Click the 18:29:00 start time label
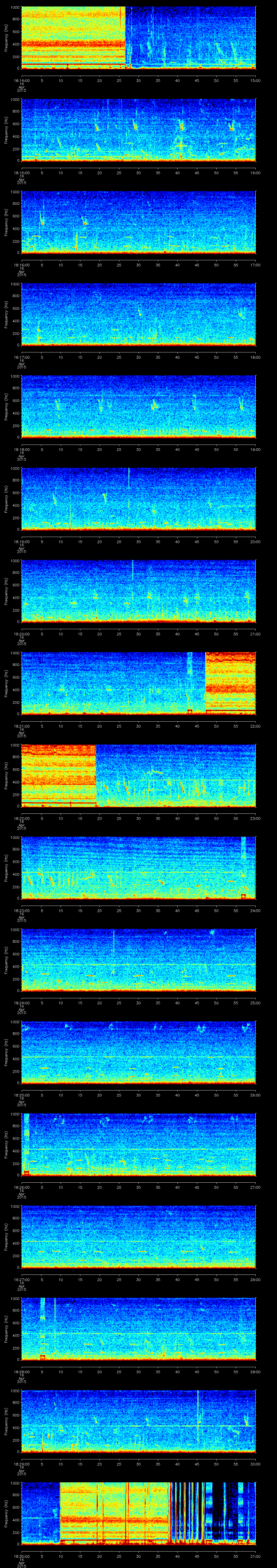This screenshot has height=1568, width=277. [x=21, y=1464]
